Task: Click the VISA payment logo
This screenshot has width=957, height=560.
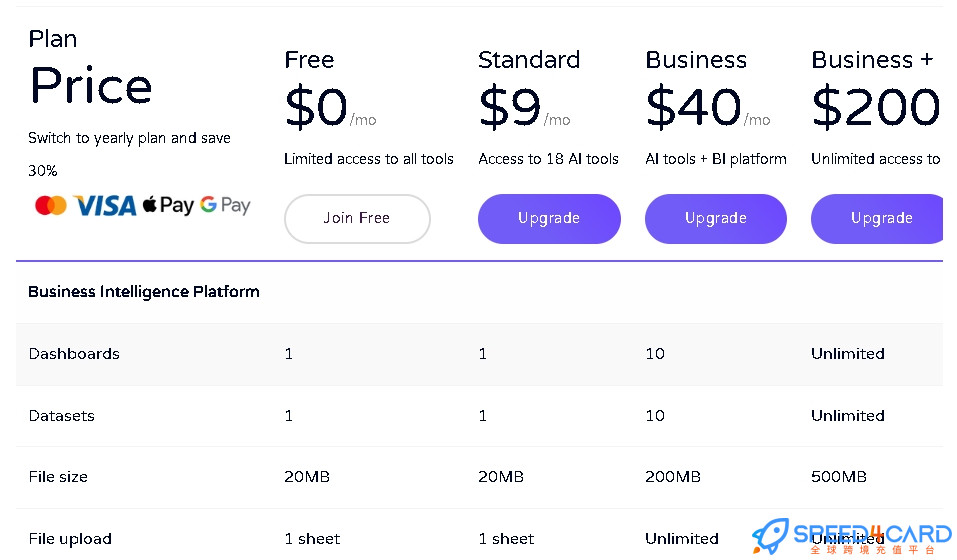Action: point(104,206)
